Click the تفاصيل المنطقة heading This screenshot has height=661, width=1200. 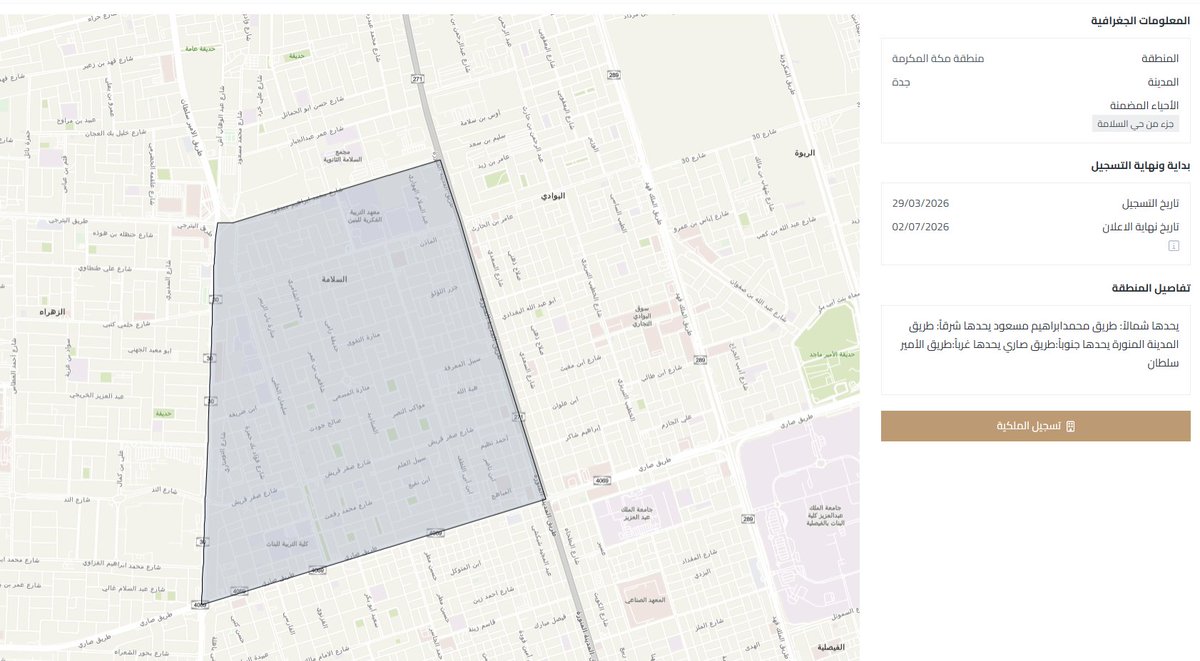point(1151,287)
